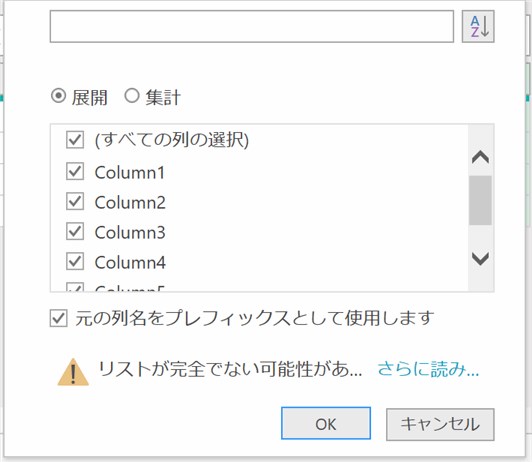Click the column search text field
This screenshot has height=462, width=532.
pyautogui.click(x=252, y=26)
